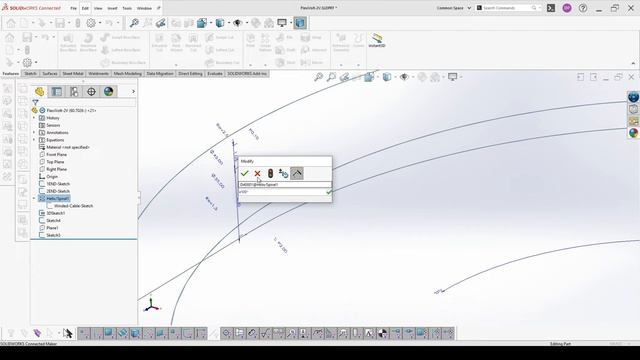Screen dimensions: 640x360
Task: Expand the Annotations node
Action: point(34,133)
